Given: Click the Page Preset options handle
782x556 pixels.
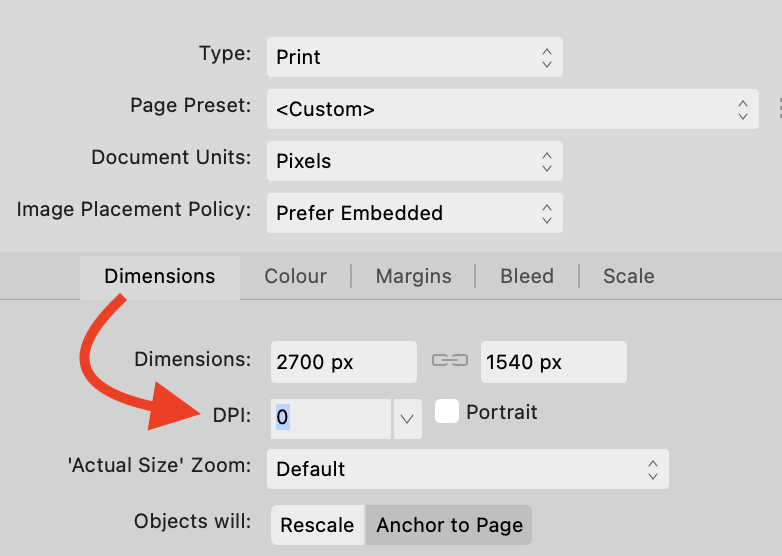Looking at the screenshot, I should click(x=778, y=109).
